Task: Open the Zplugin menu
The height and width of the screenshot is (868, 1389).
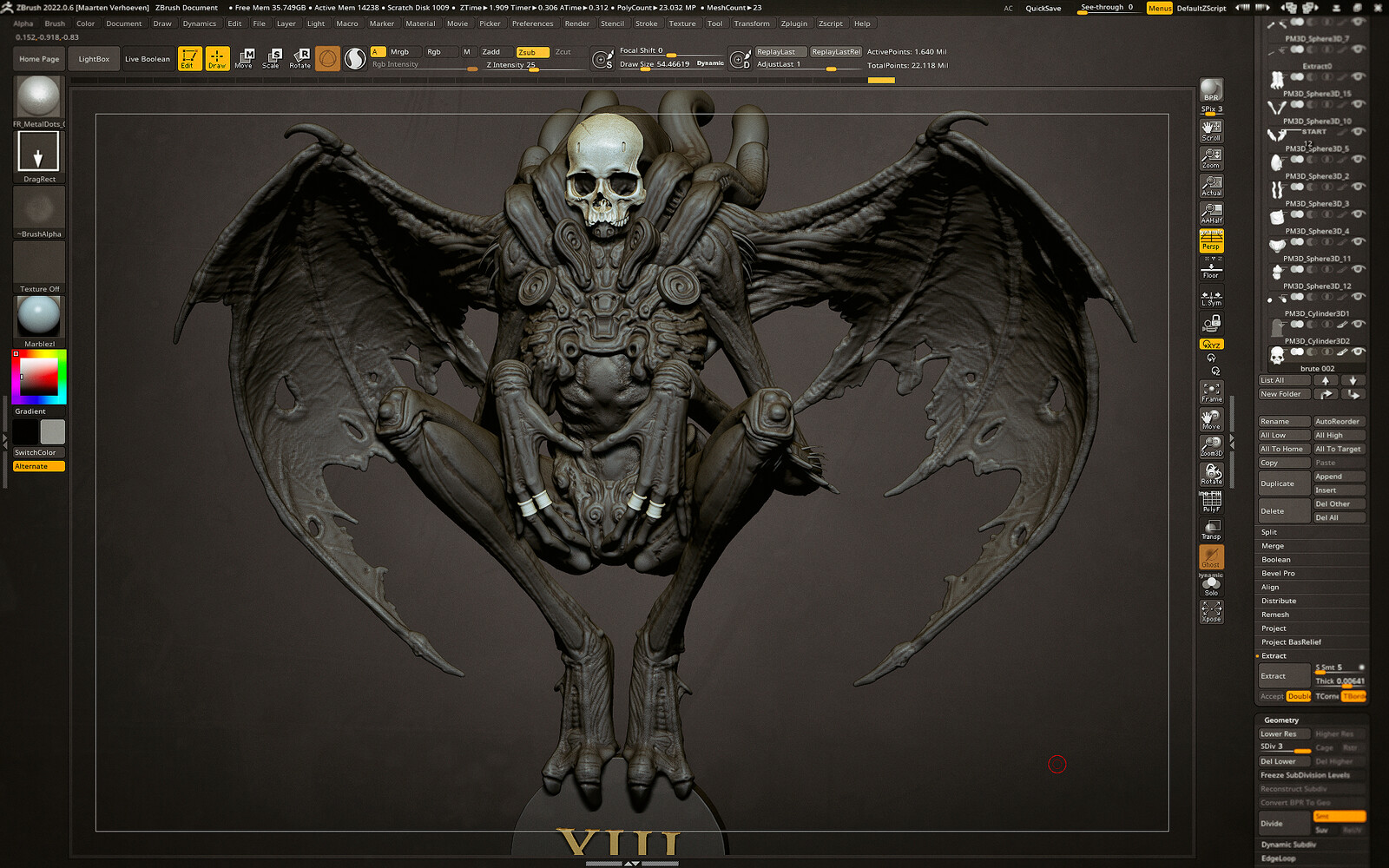Action: click(793, 23)
